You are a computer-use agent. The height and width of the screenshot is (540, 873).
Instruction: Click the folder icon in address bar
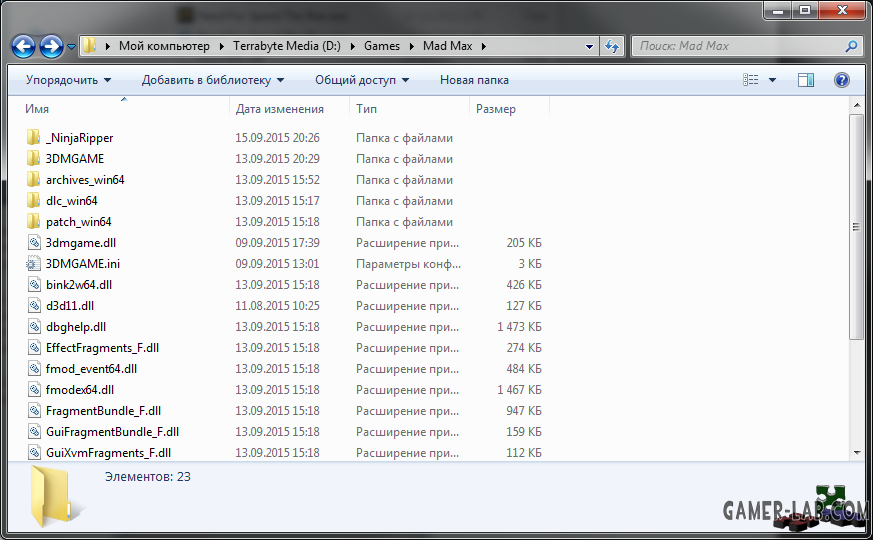(x=89, y=46)
